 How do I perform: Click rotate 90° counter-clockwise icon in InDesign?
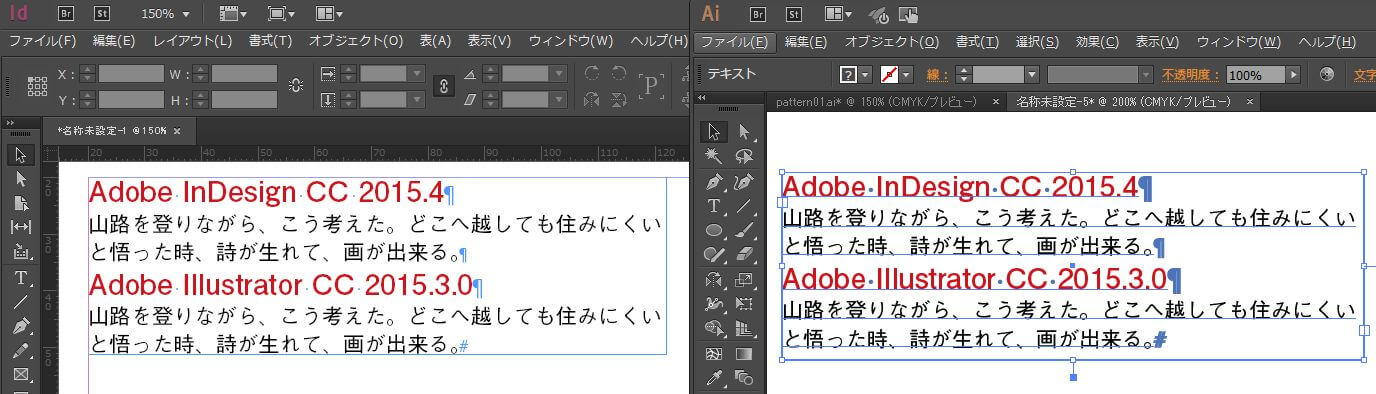pyautogui.click(x=619, y=73)
